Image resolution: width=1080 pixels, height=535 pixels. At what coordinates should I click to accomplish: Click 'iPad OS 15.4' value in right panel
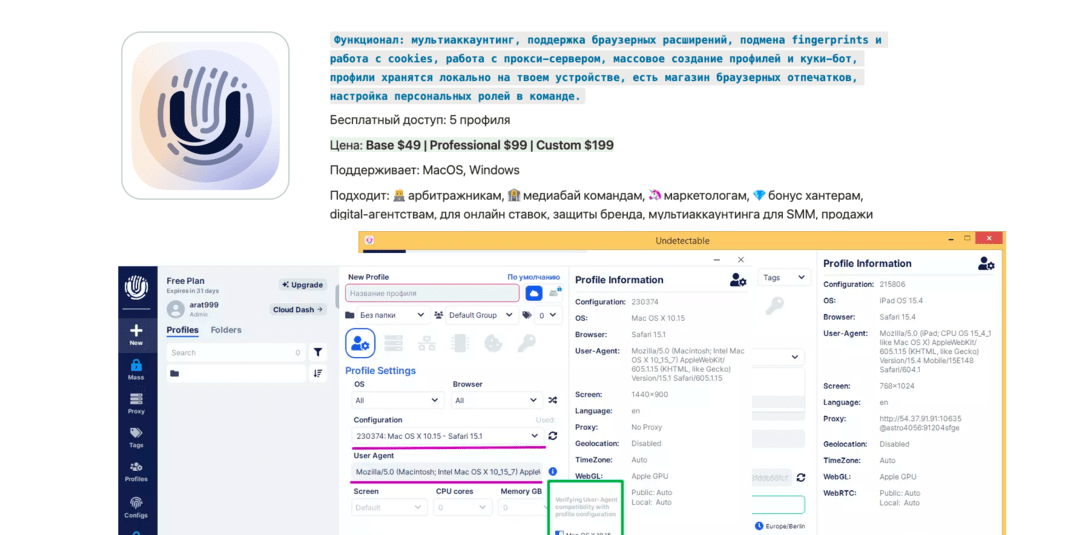click(902, 301)
